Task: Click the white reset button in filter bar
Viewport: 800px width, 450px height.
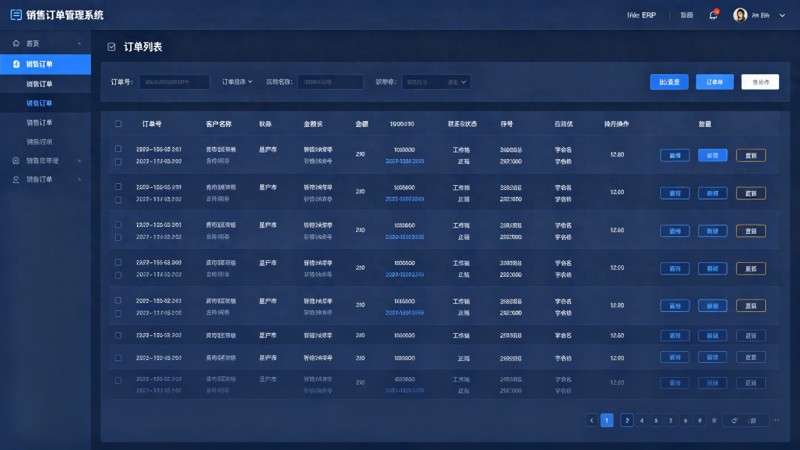Action: click(x=760, y=82)
